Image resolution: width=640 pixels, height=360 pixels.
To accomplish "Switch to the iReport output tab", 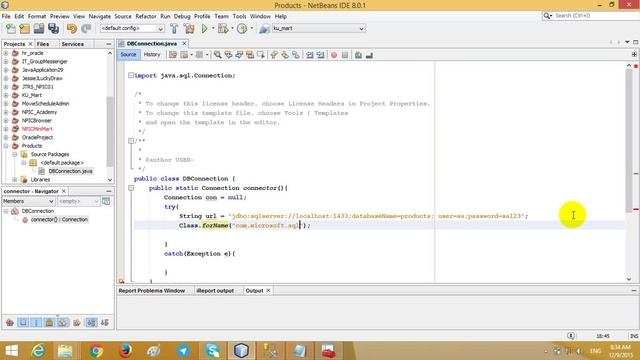I will tap(215, 291).
